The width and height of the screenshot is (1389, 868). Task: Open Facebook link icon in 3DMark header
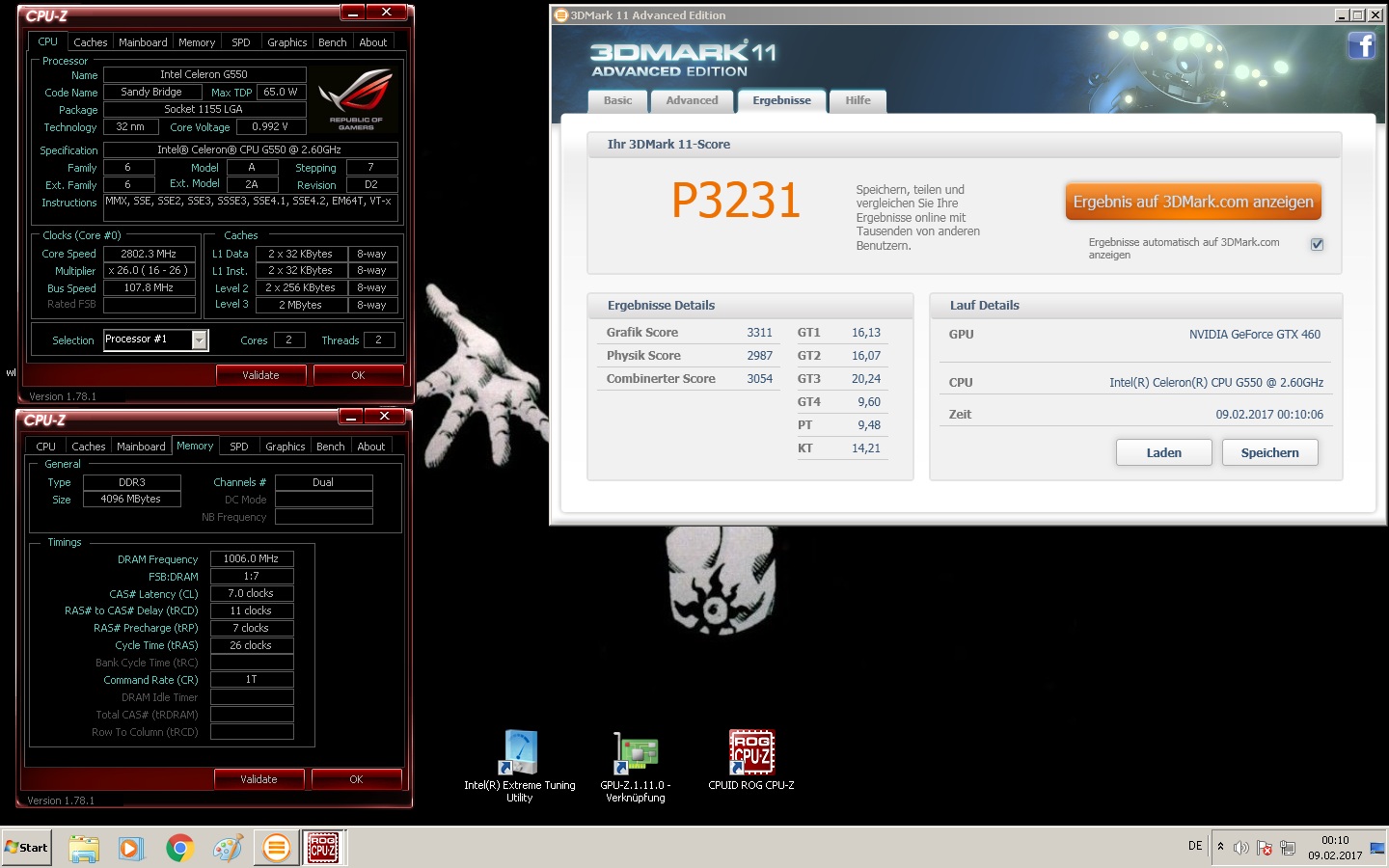click(1361, 45)
